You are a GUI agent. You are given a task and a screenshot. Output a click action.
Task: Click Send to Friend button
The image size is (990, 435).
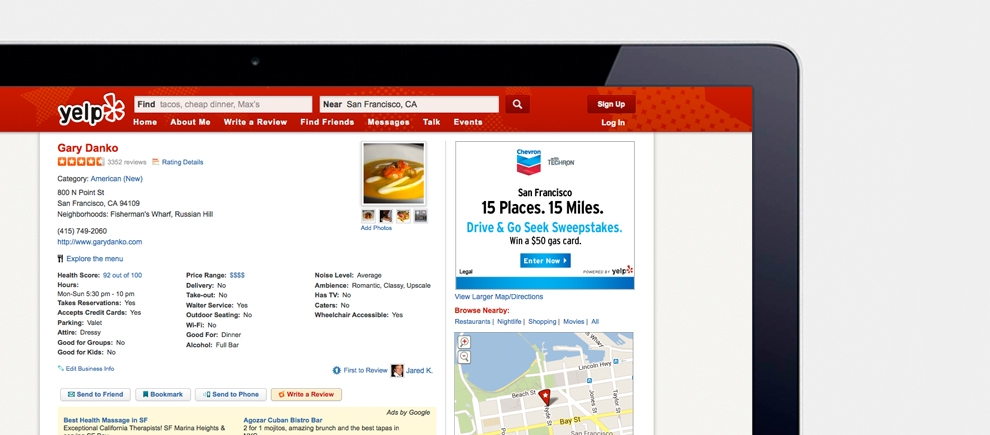[x=95, y=395]
